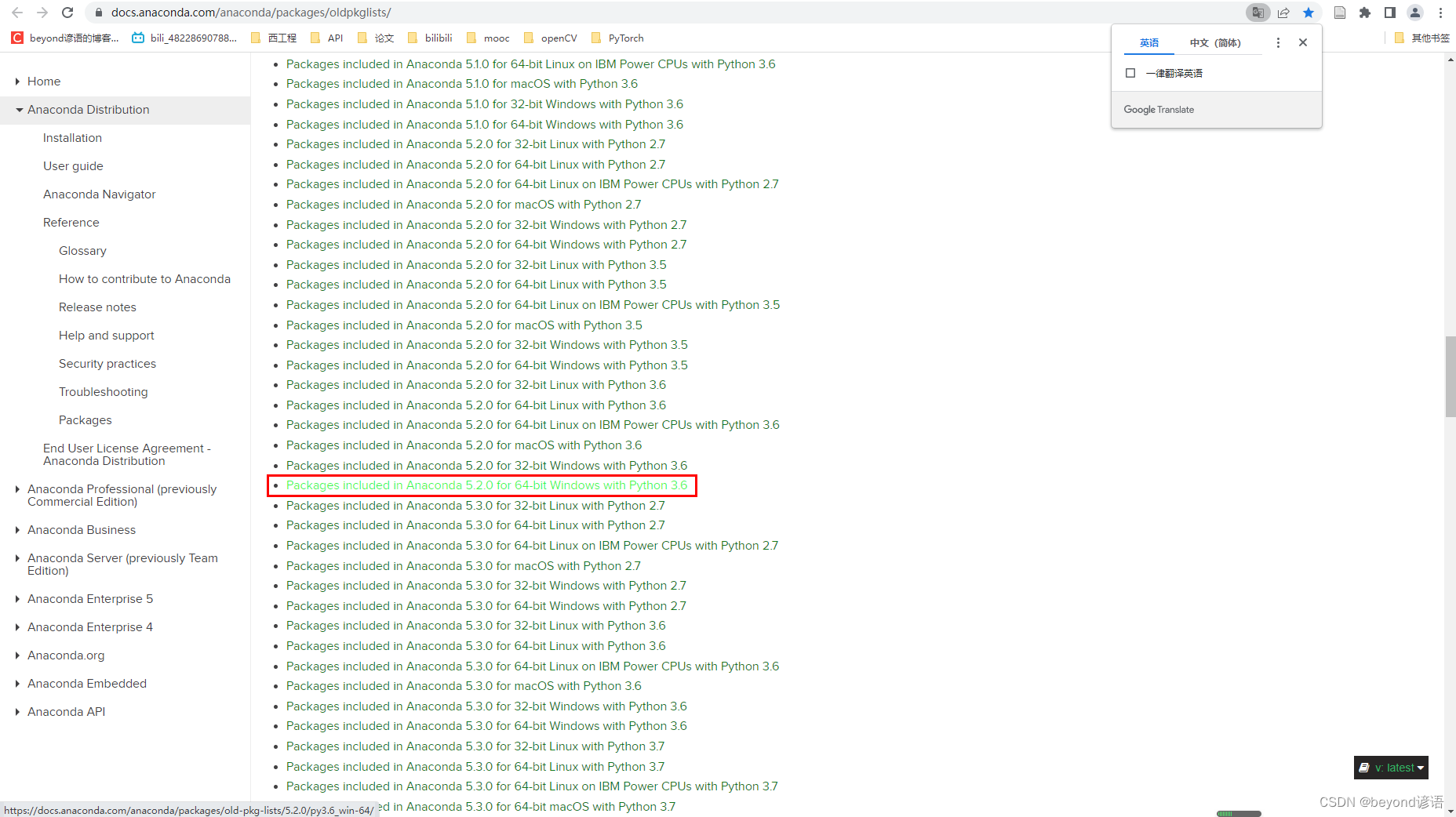Expand Anaconda.org sidebar section
This screenshot has width=1456, height=817.
17,655
